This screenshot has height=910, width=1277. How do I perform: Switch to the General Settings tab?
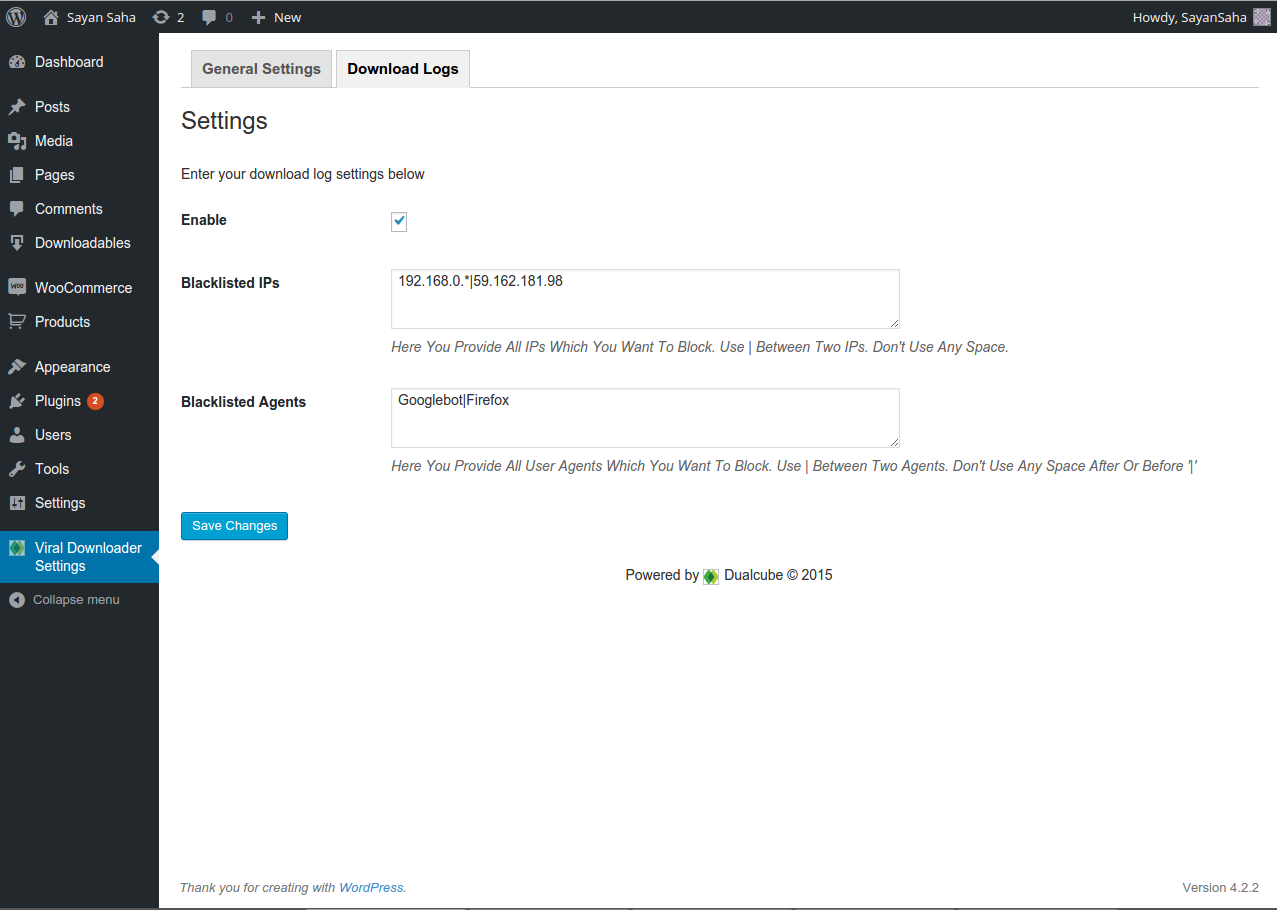(260, 68)
